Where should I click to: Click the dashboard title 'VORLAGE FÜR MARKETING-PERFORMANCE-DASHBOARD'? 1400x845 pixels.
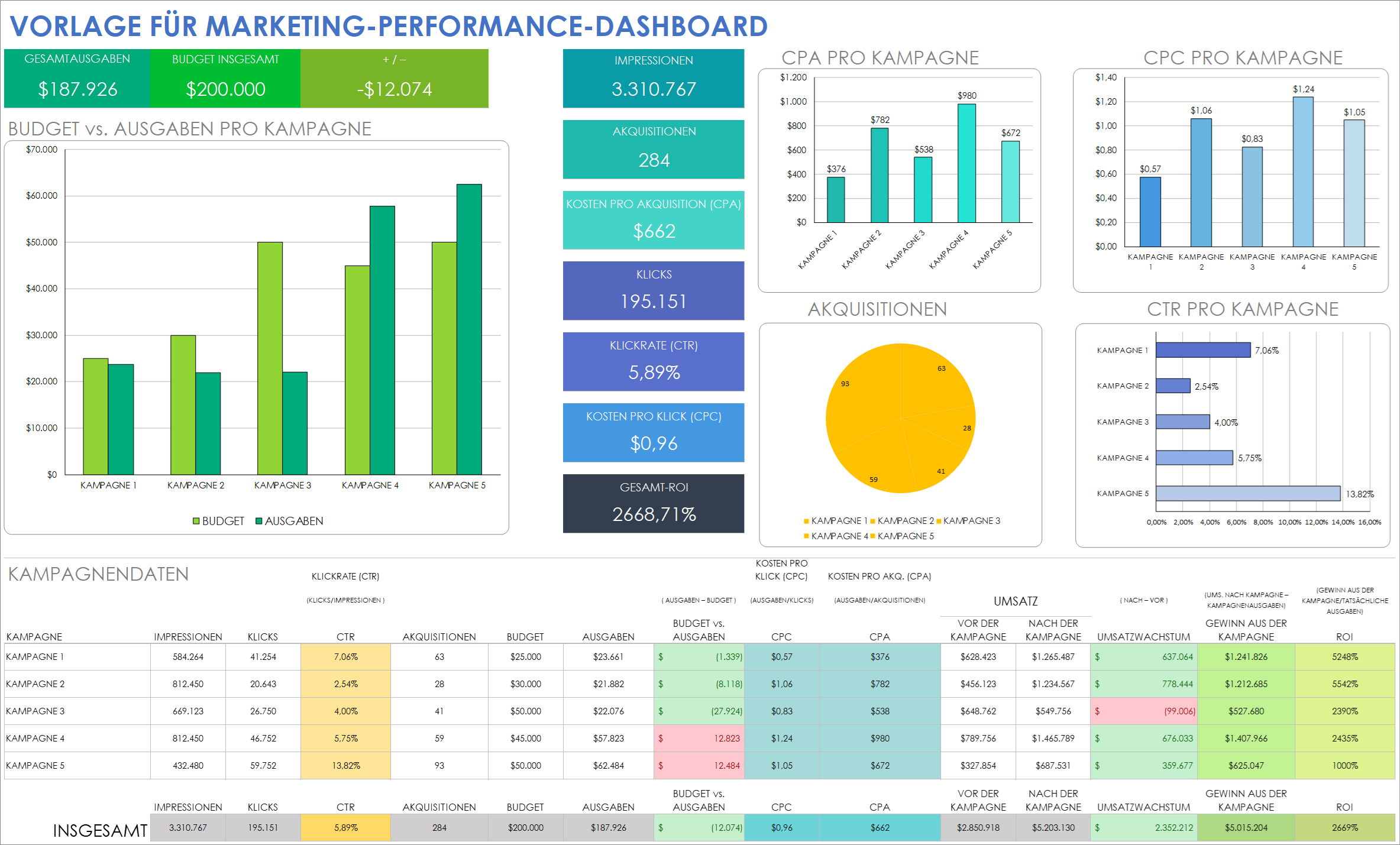click(389, 26)
